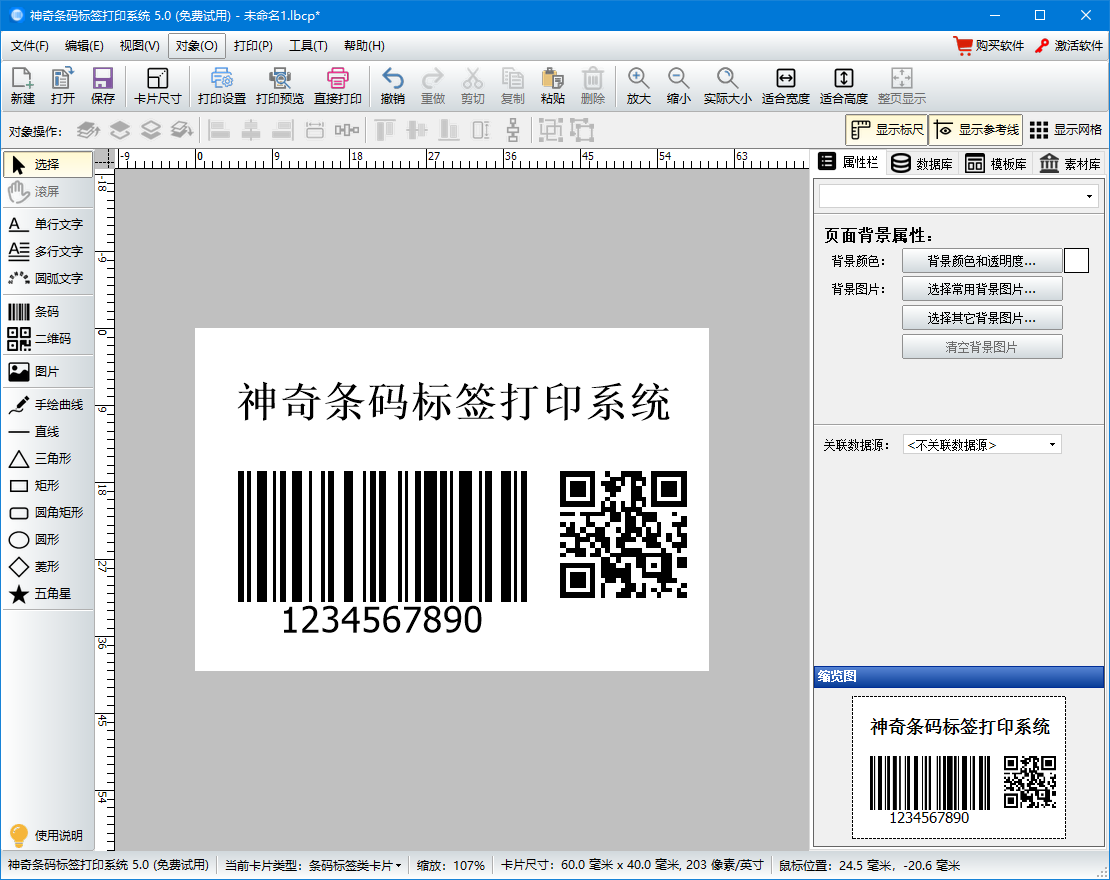
Task: Select the 图片 image tool
Action: tap(47, 372)
